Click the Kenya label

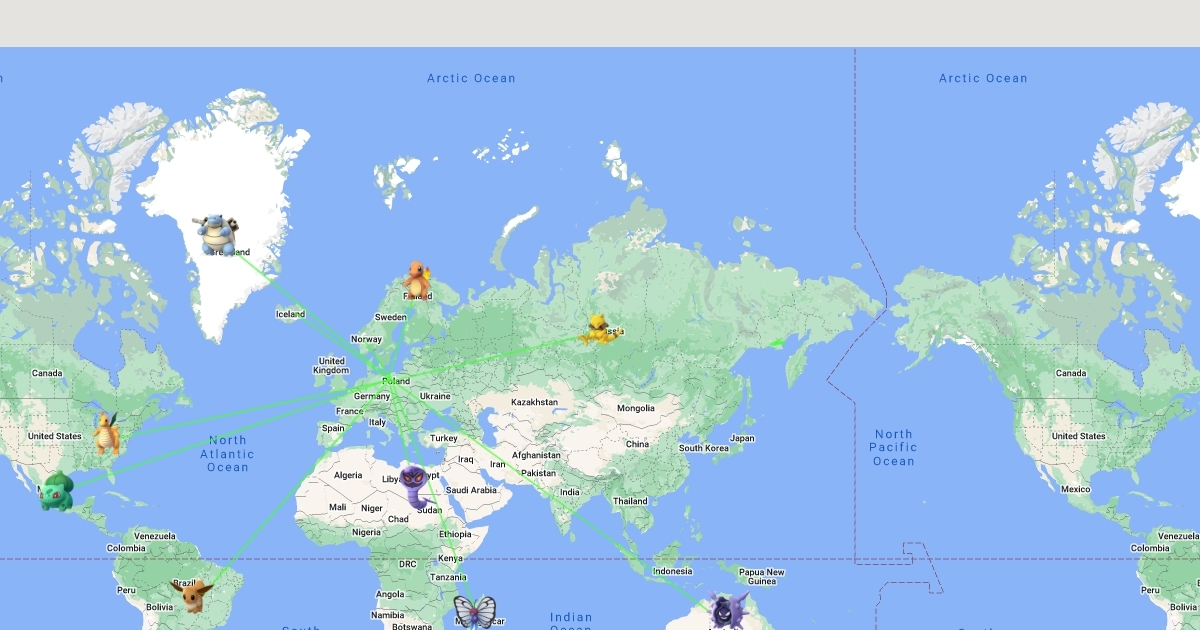[x=451, y=558]
